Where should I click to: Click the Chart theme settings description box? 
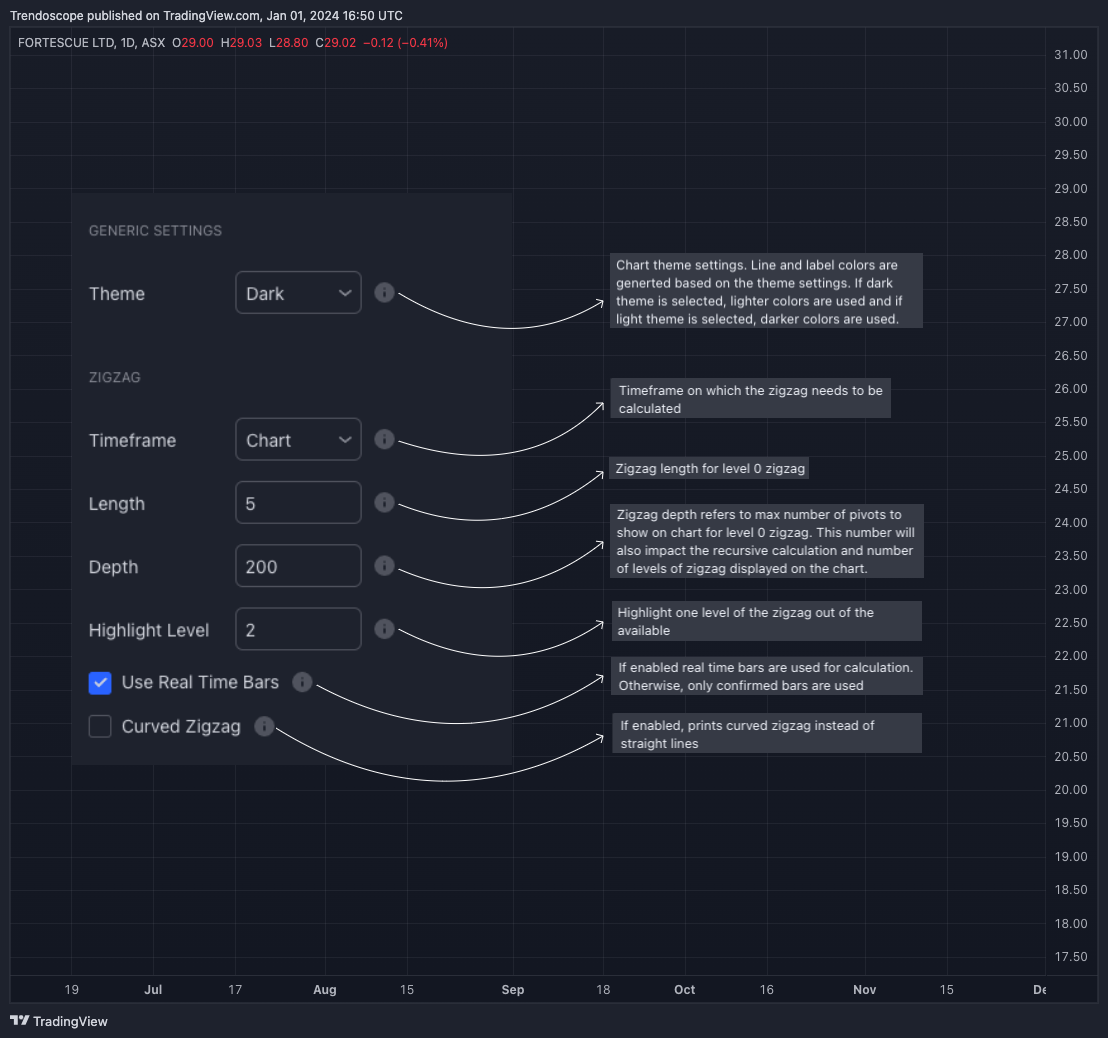[x=766, y=291]
